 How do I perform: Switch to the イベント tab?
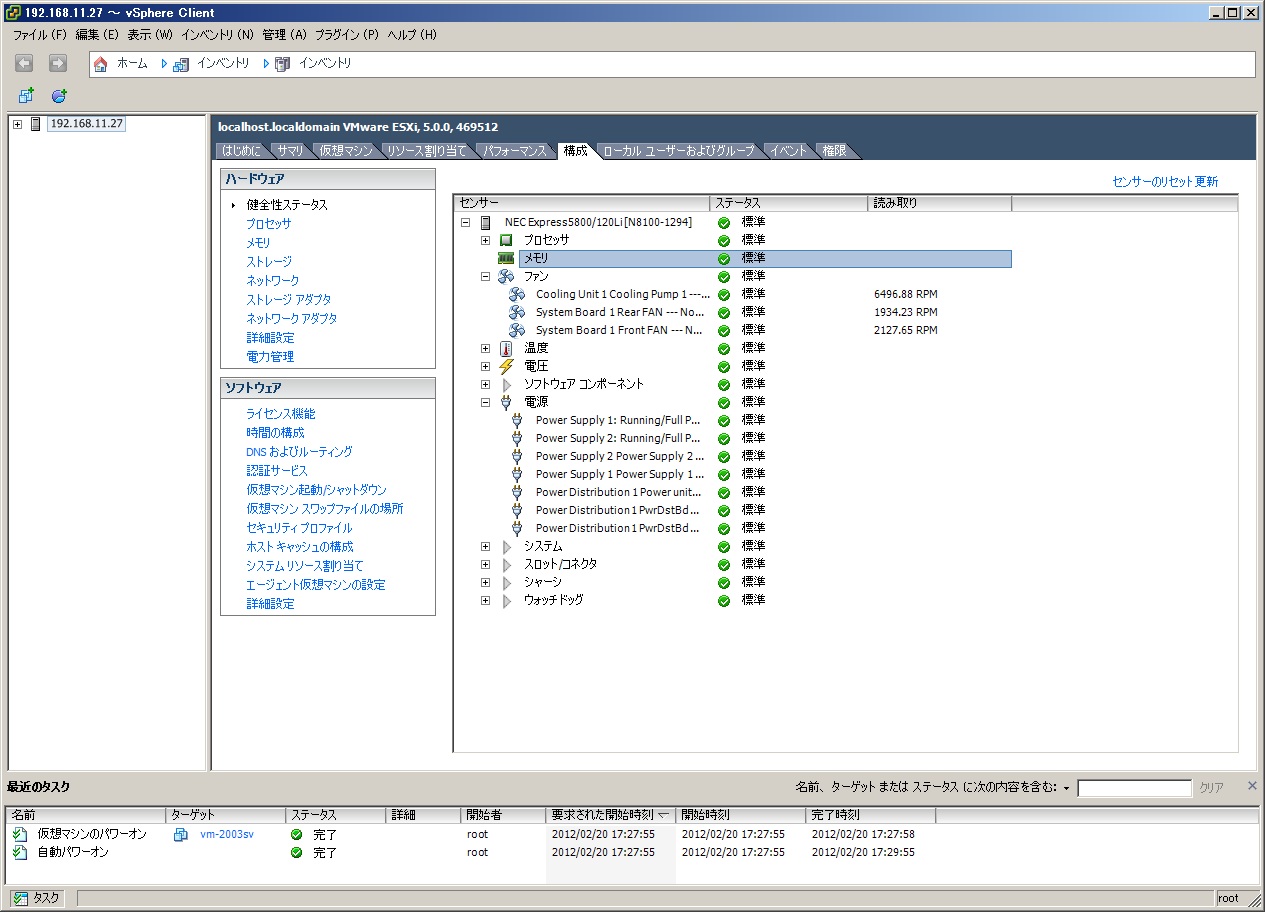click(788, 151)
